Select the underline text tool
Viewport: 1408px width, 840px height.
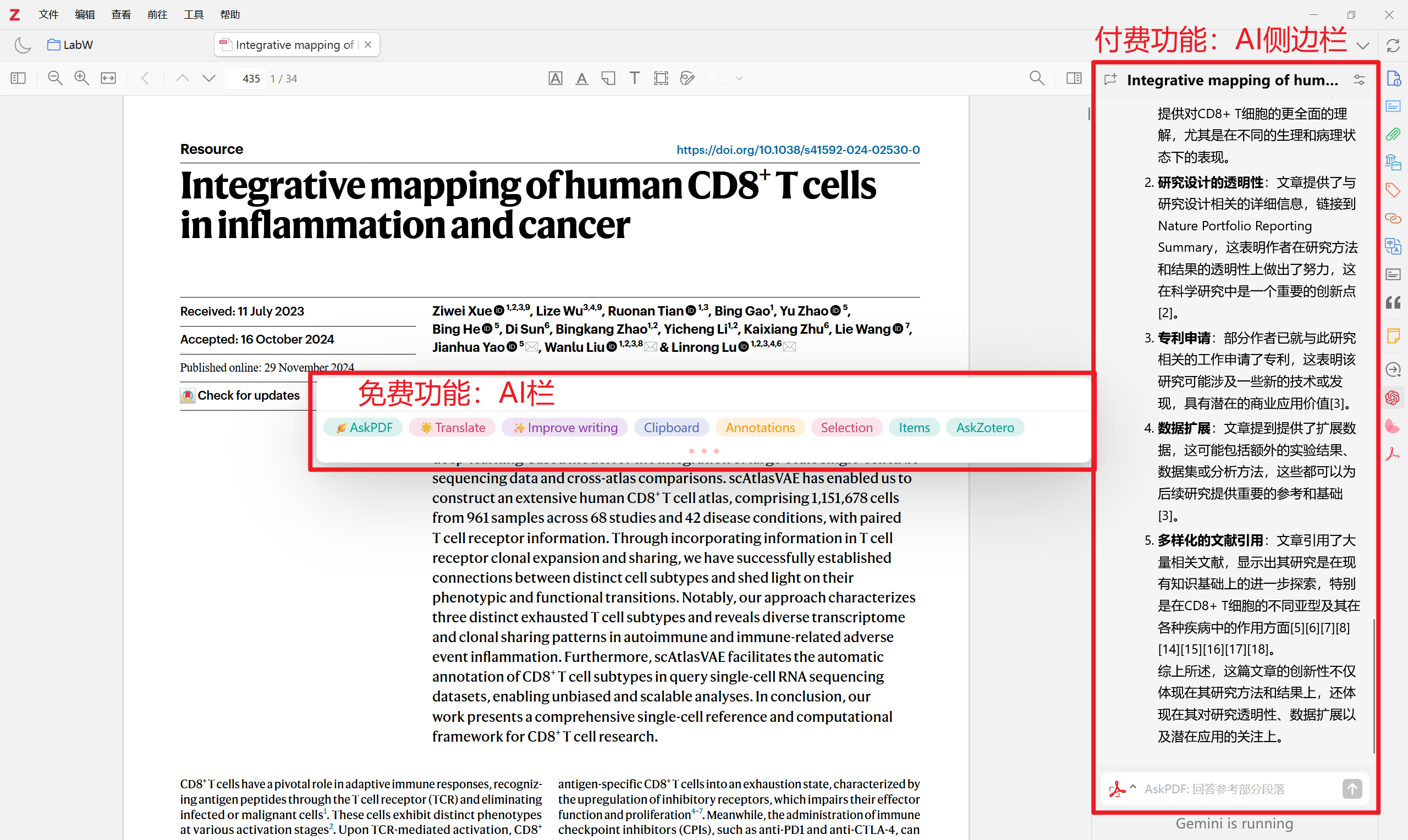(x=581, y=78)
